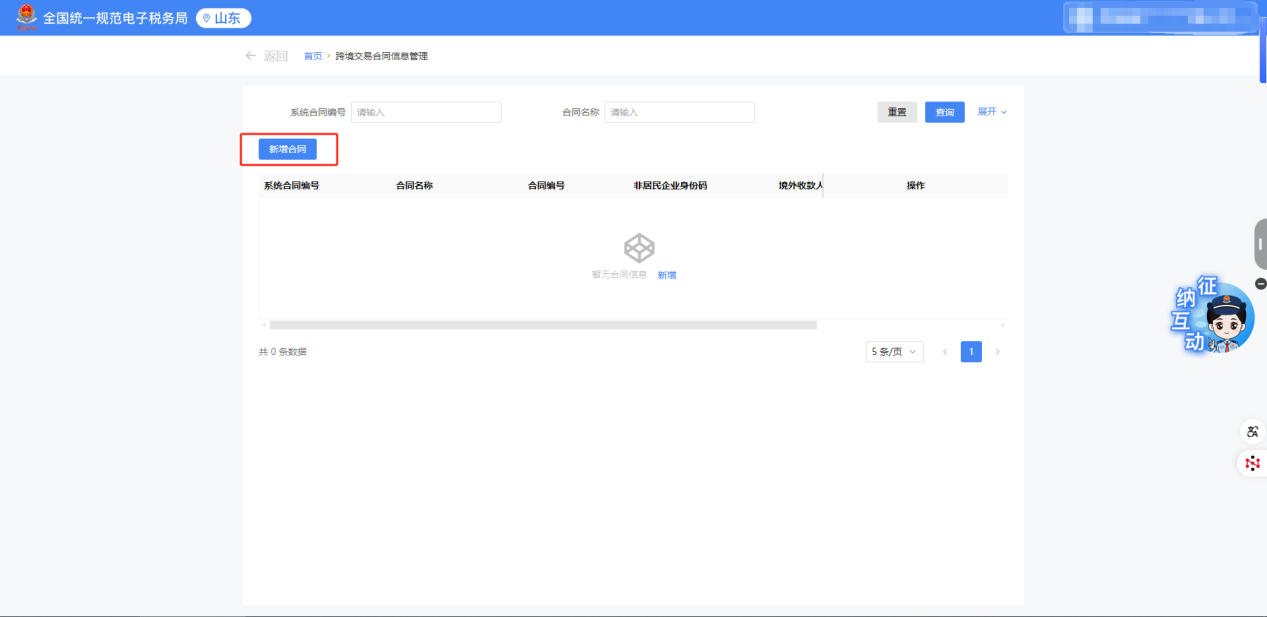Click the blurred user account area
1267x617 pixels.
coord(1158,17)
